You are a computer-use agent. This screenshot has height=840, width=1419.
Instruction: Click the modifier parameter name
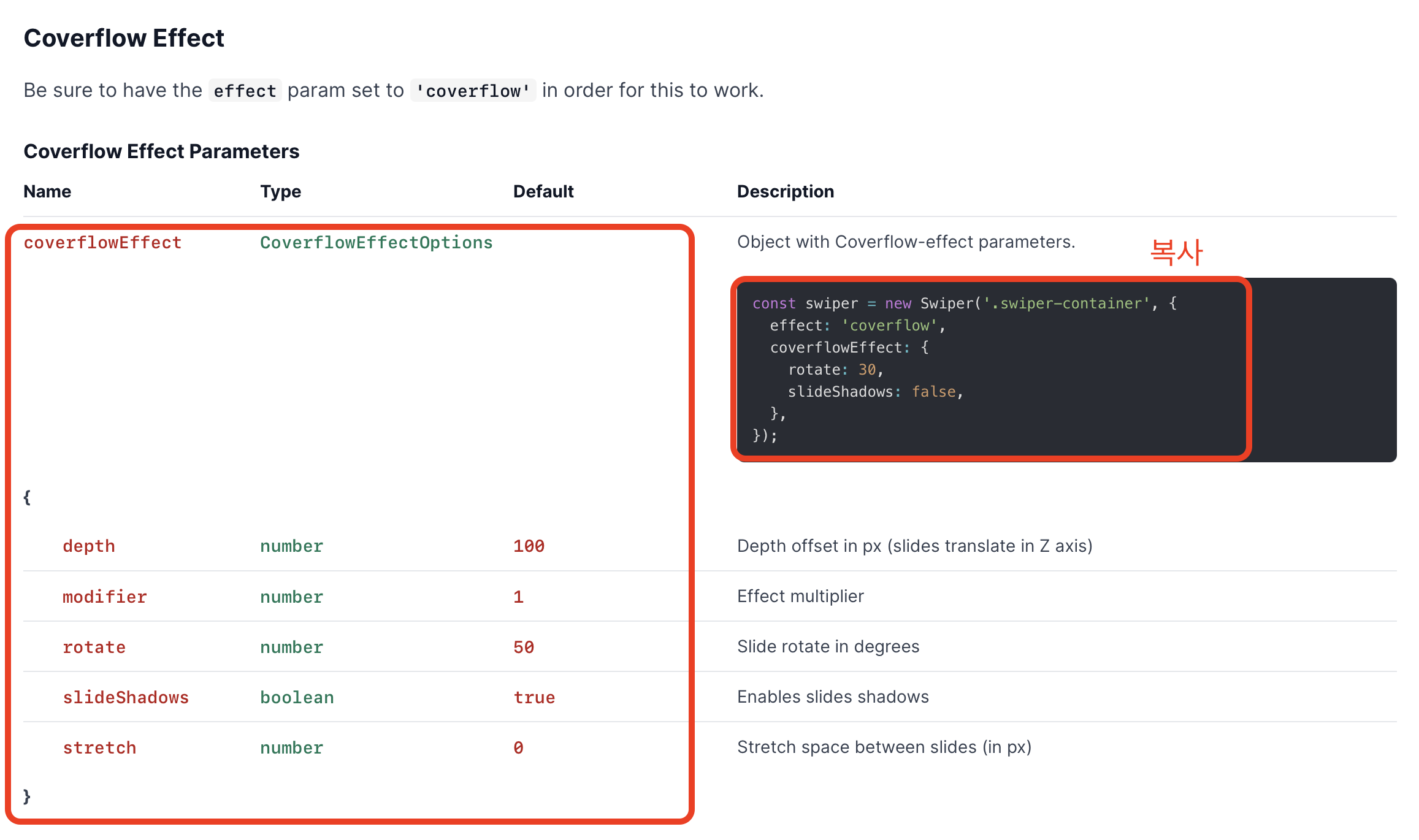click(x=104, y=597)
